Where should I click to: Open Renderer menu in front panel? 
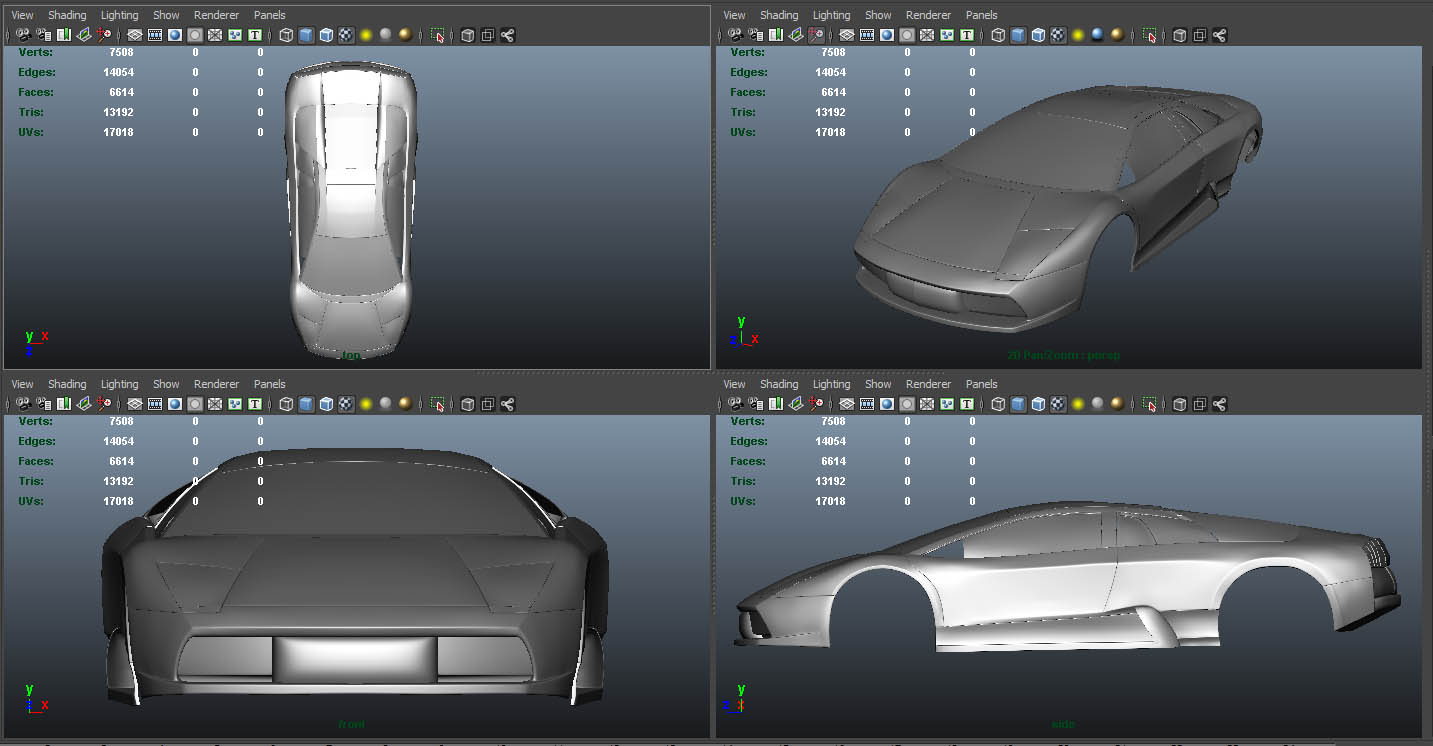(216, 384)
